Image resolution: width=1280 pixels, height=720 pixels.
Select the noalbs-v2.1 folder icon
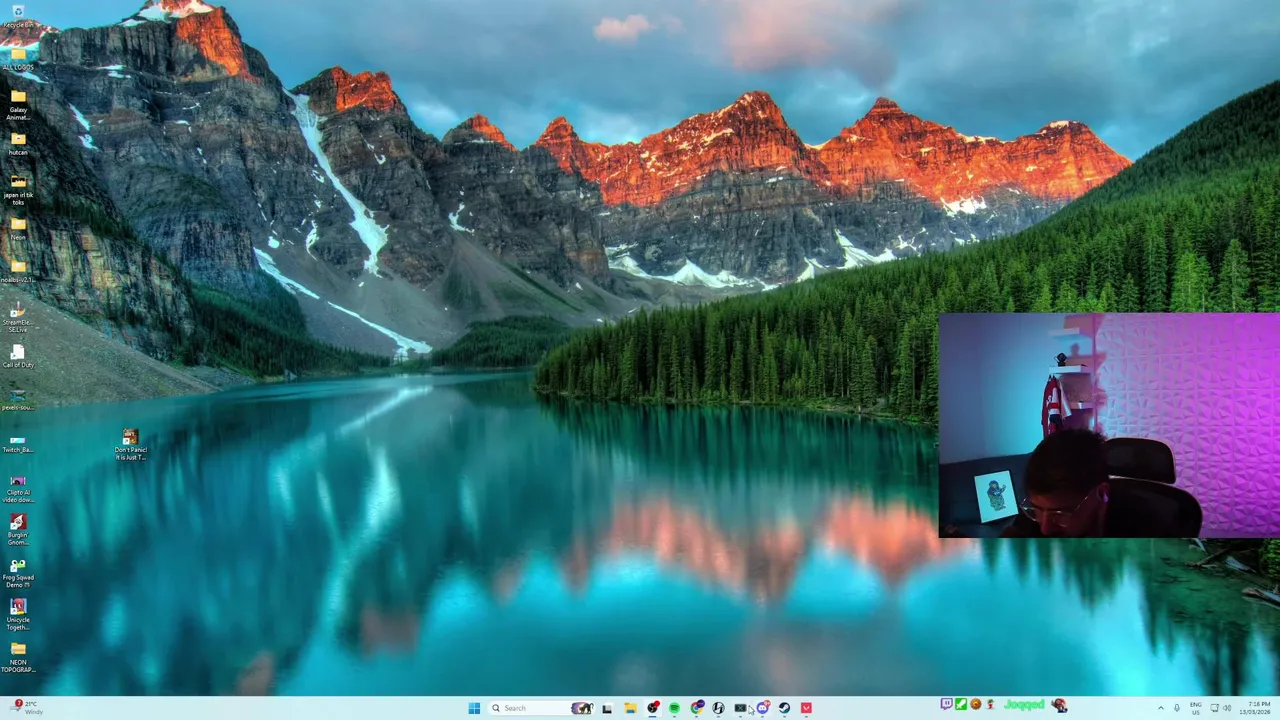pos(17,271)
